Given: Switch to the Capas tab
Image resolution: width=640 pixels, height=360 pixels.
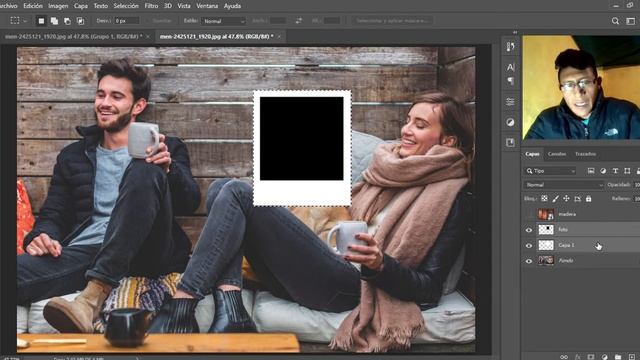Looking at the screenshot, I should click(532, 154).
